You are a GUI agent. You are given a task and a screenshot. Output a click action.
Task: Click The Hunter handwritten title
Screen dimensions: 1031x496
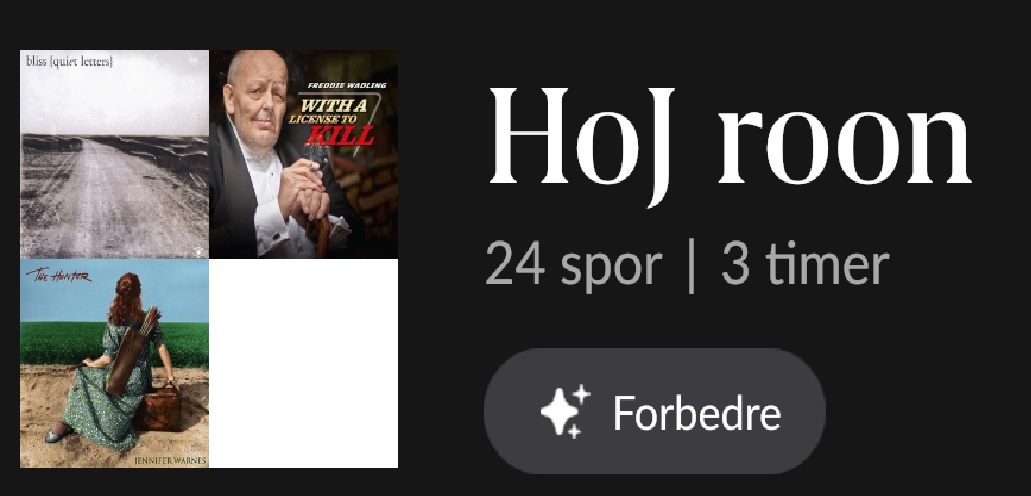(x=59, y=276)
